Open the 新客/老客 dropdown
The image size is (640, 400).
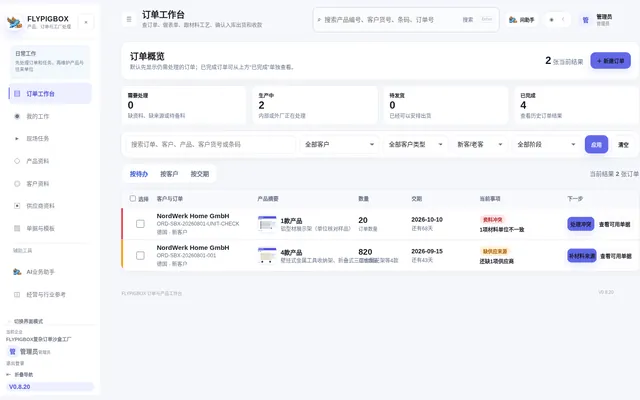click(480, 144)
